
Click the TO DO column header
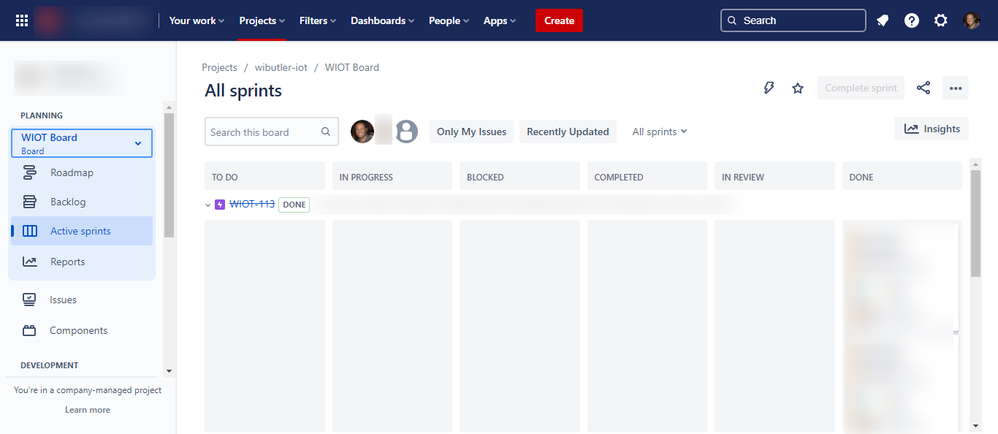265,177
